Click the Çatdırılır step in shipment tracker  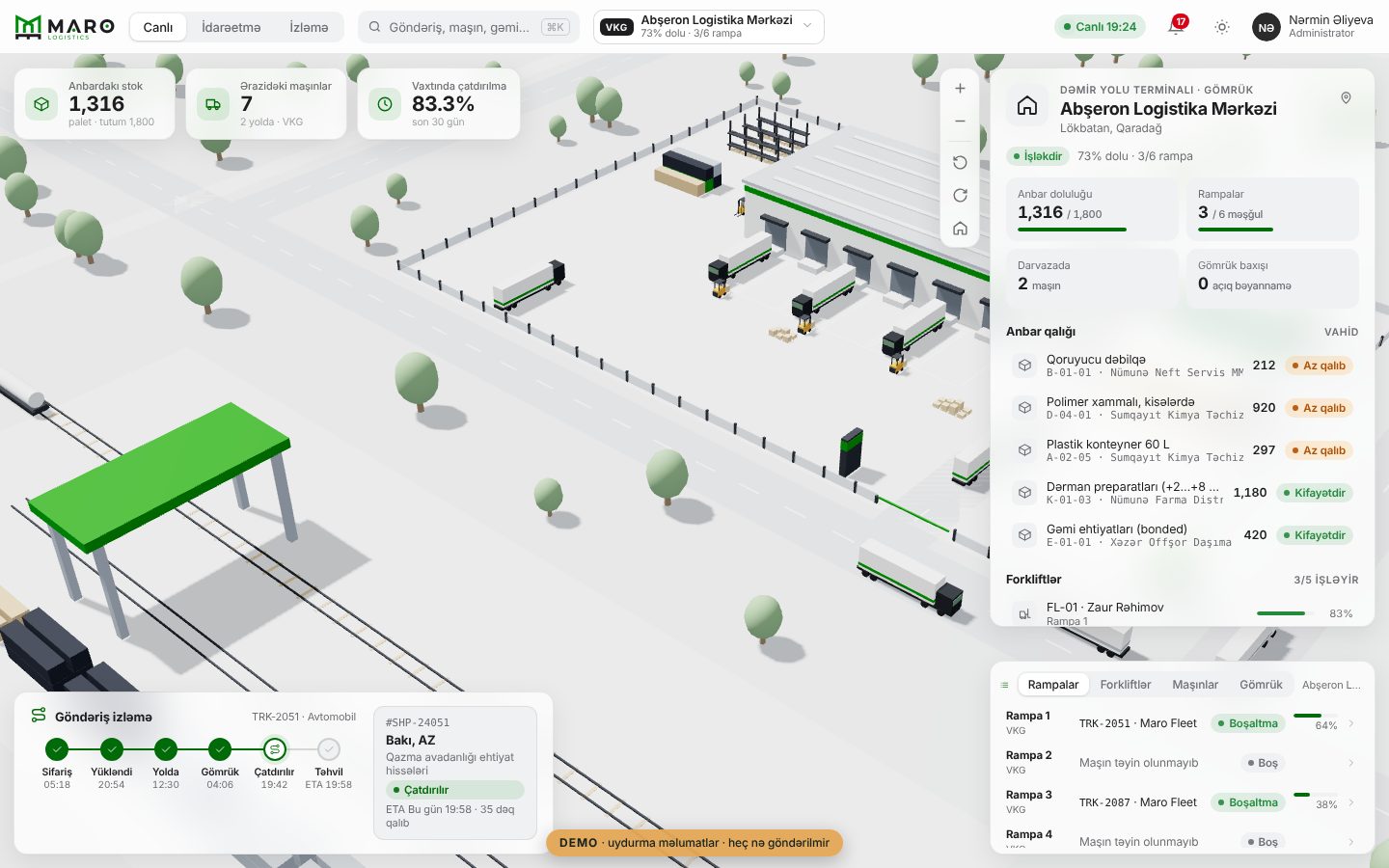pos(274,763)
